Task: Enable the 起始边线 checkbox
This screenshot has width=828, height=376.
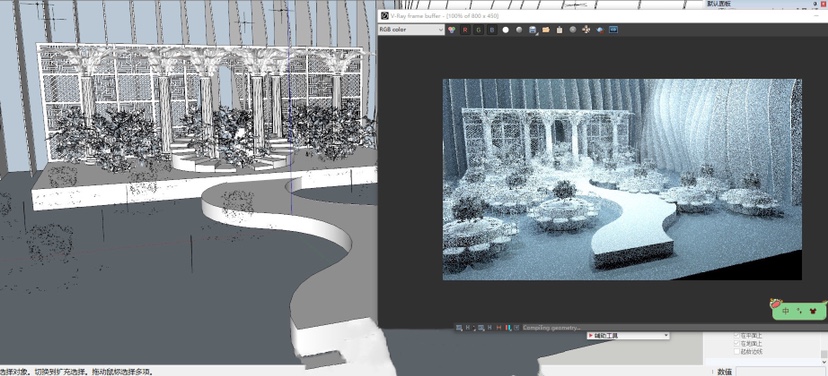Action: (x=737, y=351)
